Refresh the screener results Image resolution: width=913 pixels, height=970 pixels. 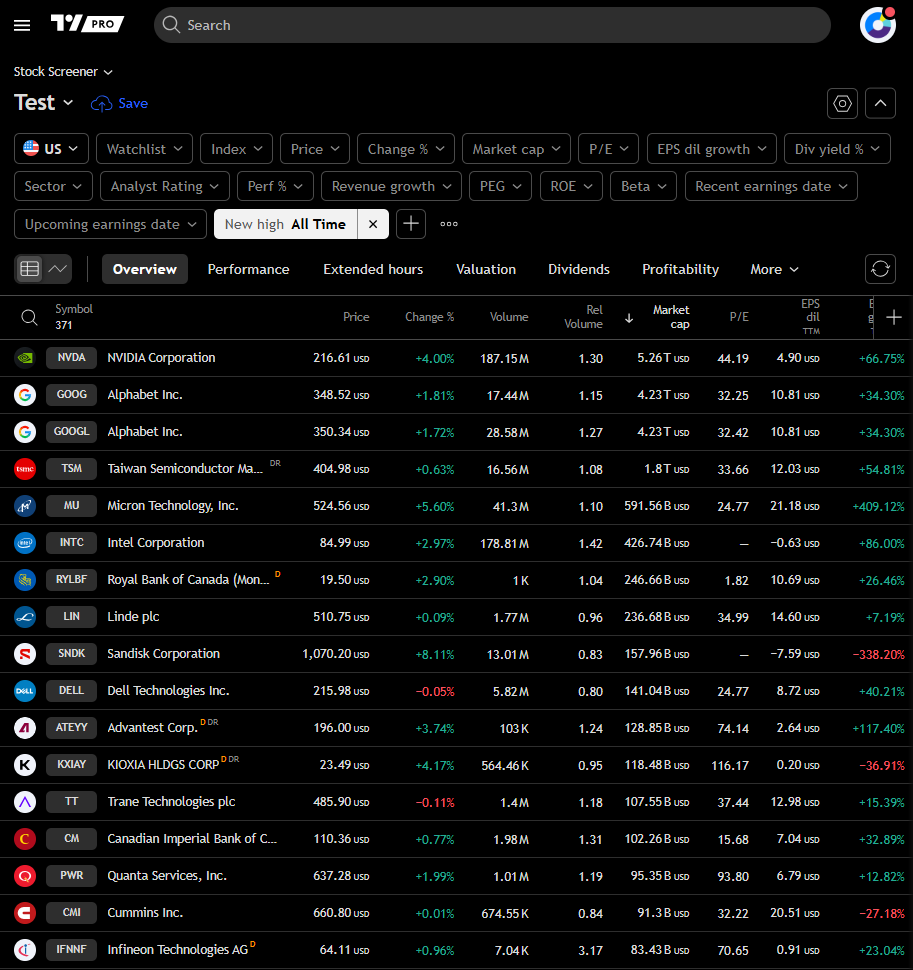coord(880,269)
